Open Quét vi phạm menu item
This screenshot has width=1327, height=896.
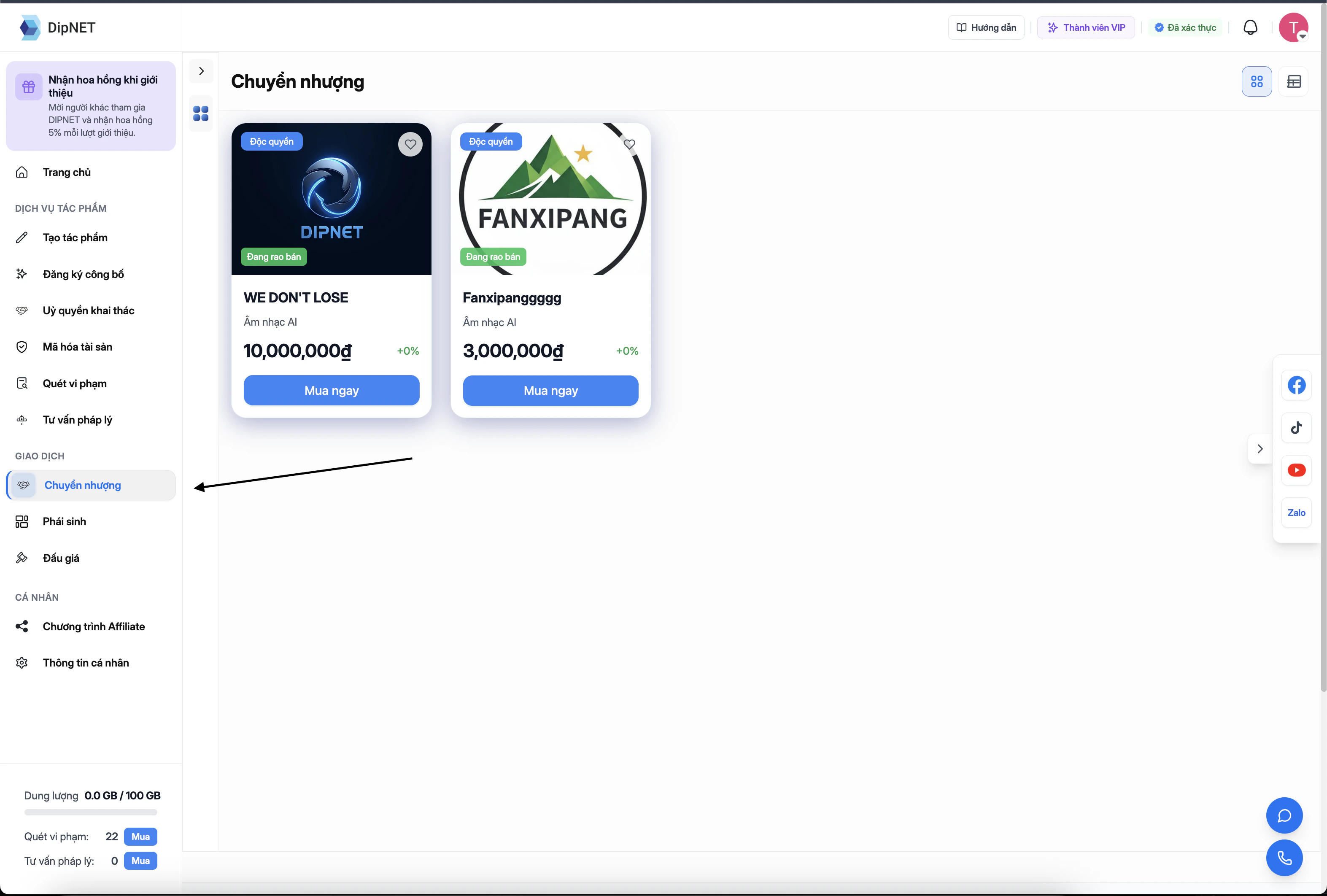[91, 384]
